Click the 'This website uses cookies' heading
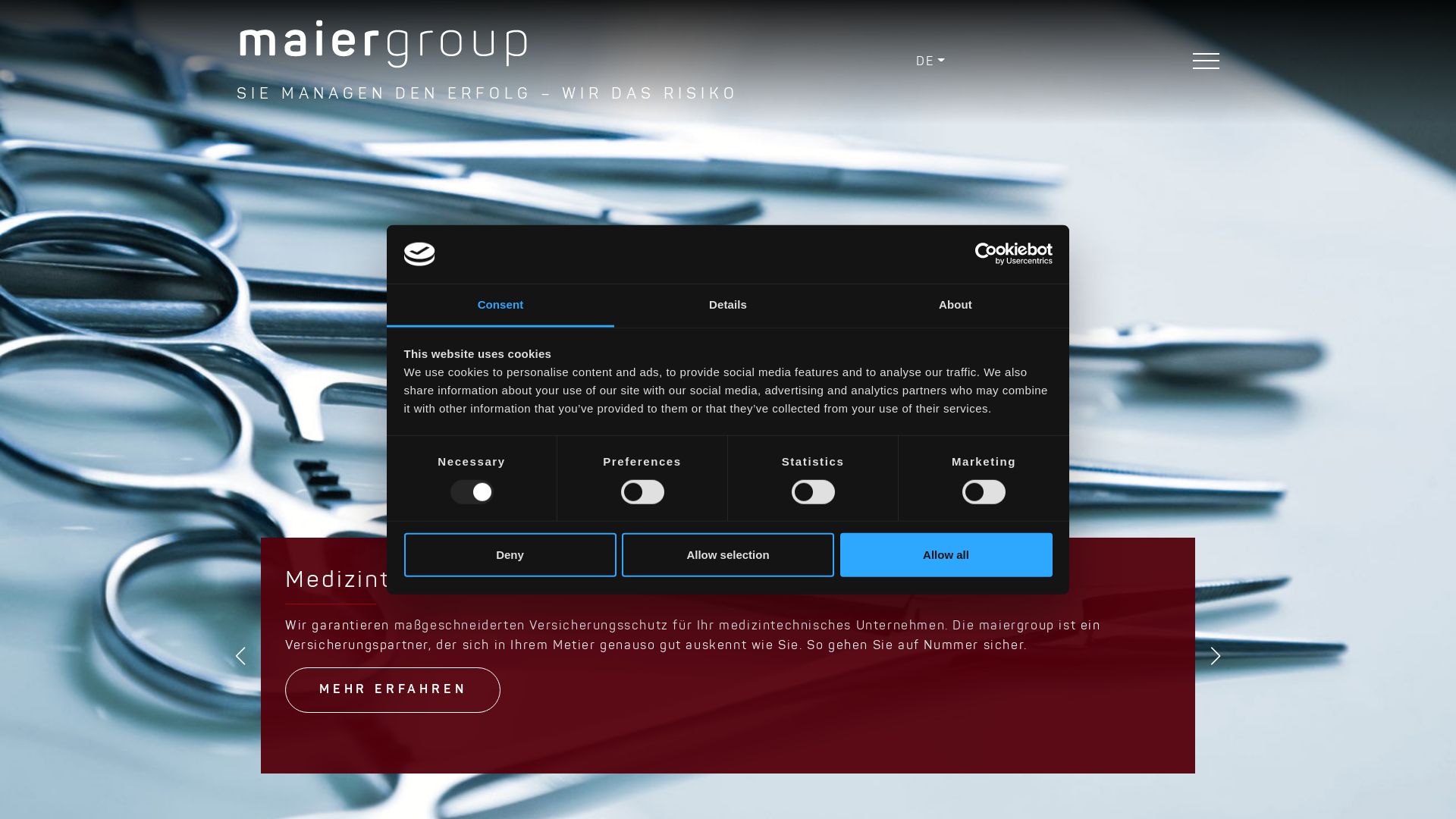This screenshot has width=1456, height=819. tap(478, 354)
